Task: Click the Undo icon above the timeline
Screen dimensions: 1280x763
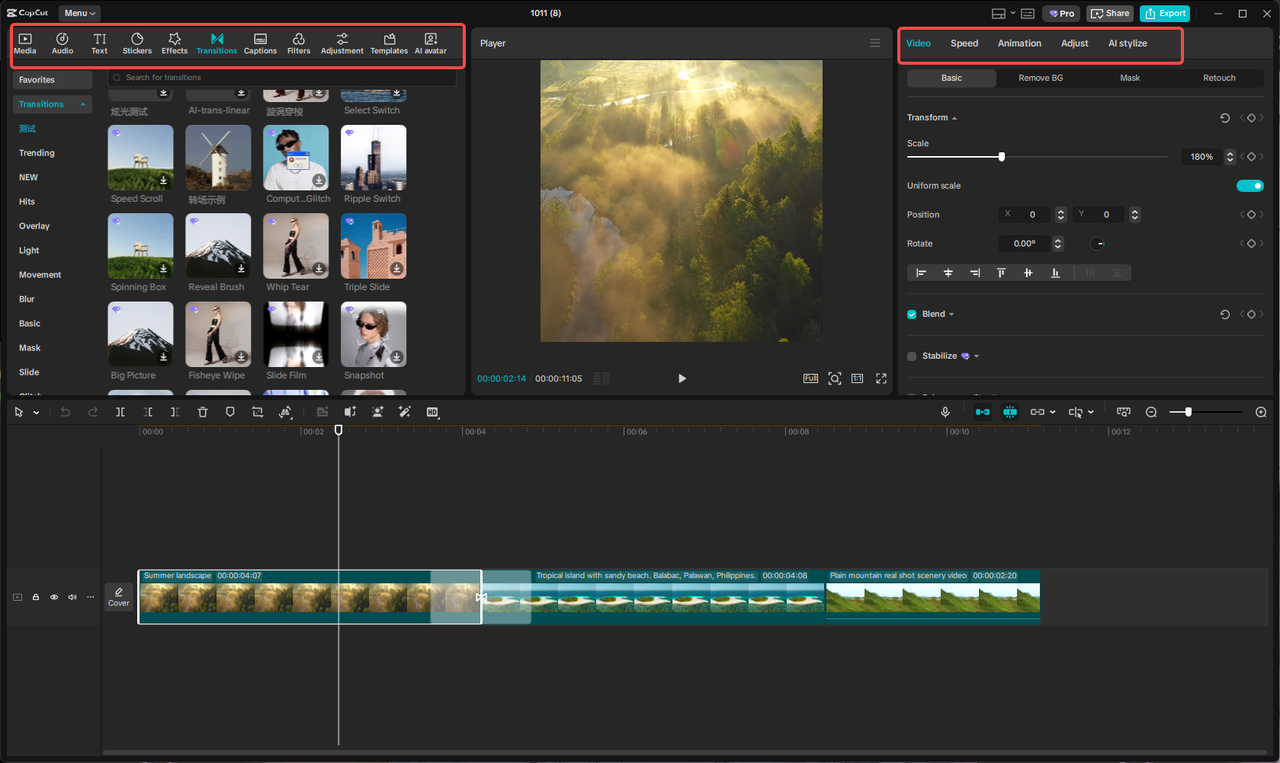Action: tap(65, 411)
